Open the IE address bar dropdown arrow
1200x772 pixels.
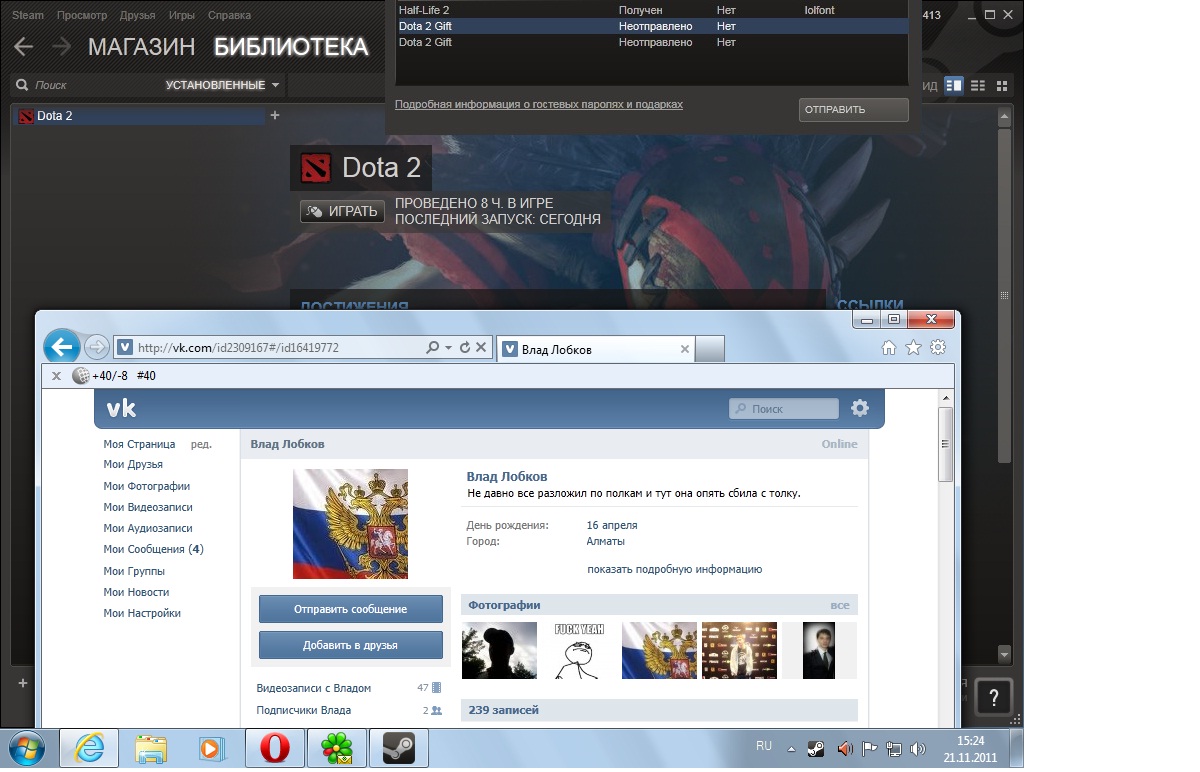pos(448,348)
